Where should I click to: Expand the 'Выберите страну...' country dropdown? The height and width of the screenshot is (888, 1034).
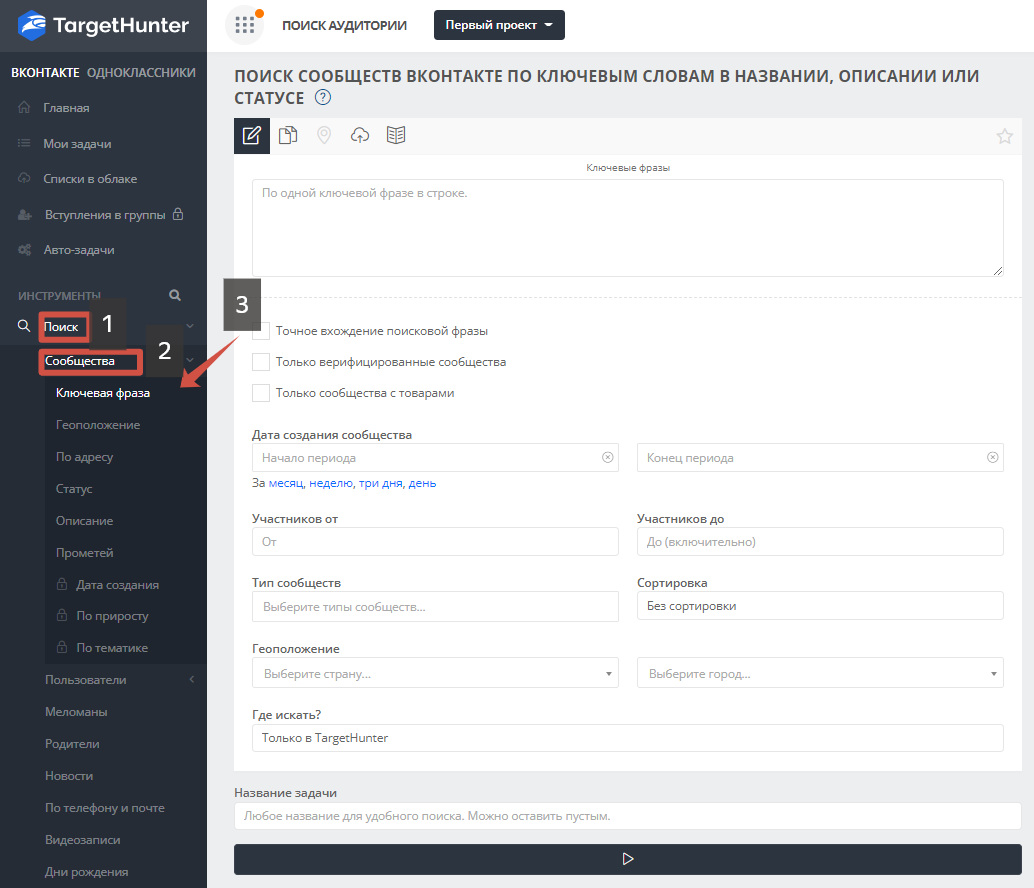[435, 674]
